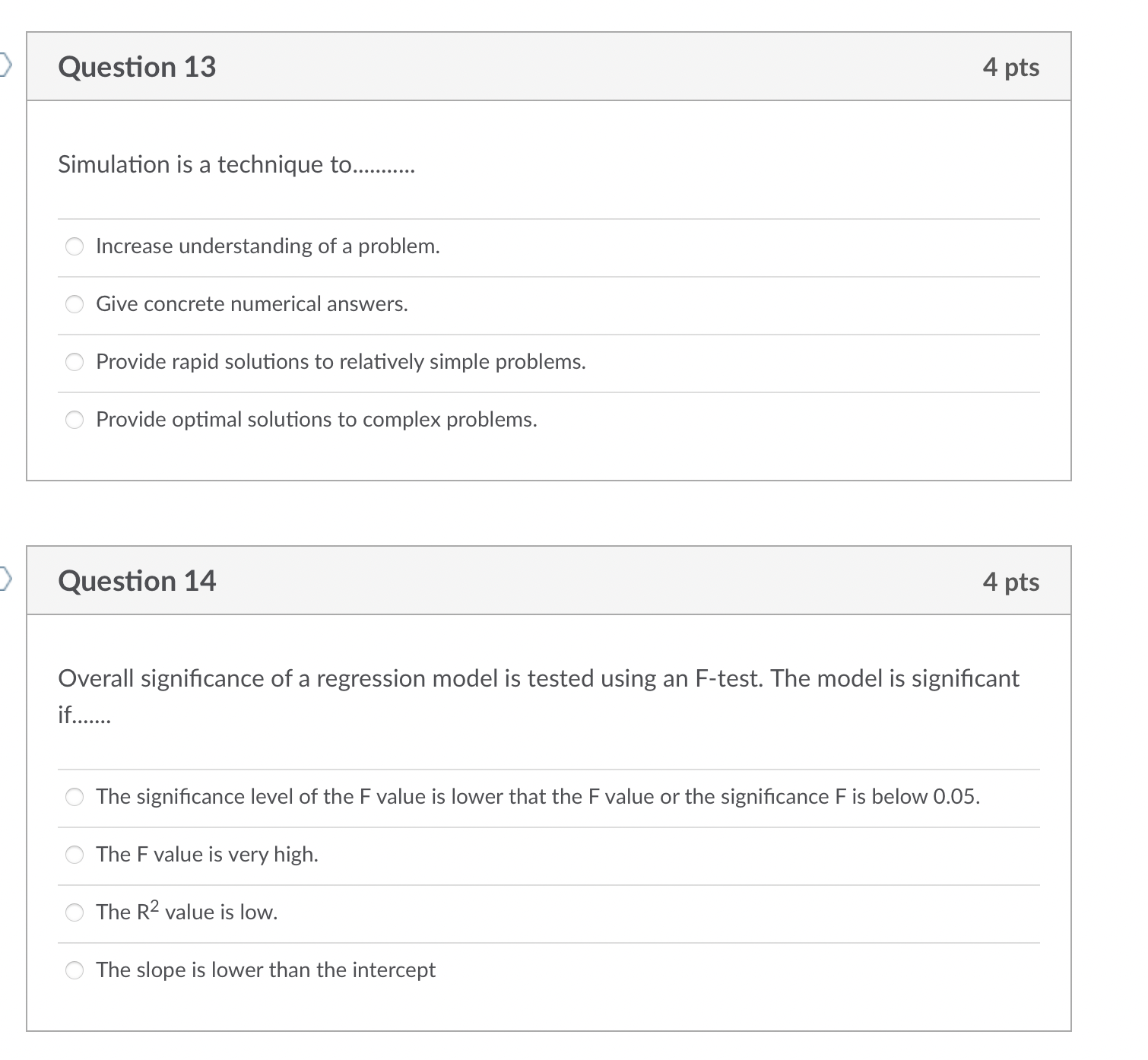Choose Provide rapid solutions to simple problems option
The image size is (1148, 1060).
click(x=75, y=362)
